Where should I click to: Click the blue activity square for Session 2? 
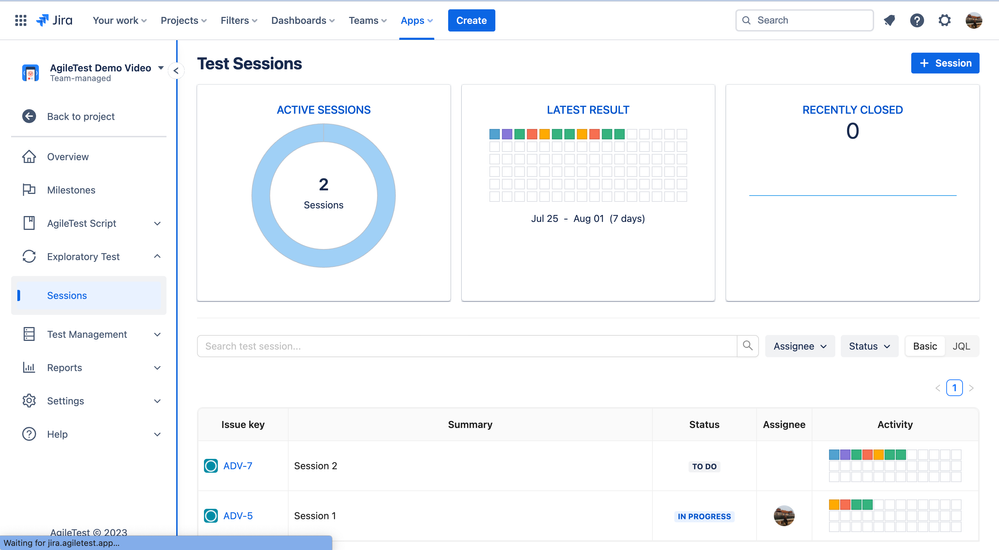834,454
